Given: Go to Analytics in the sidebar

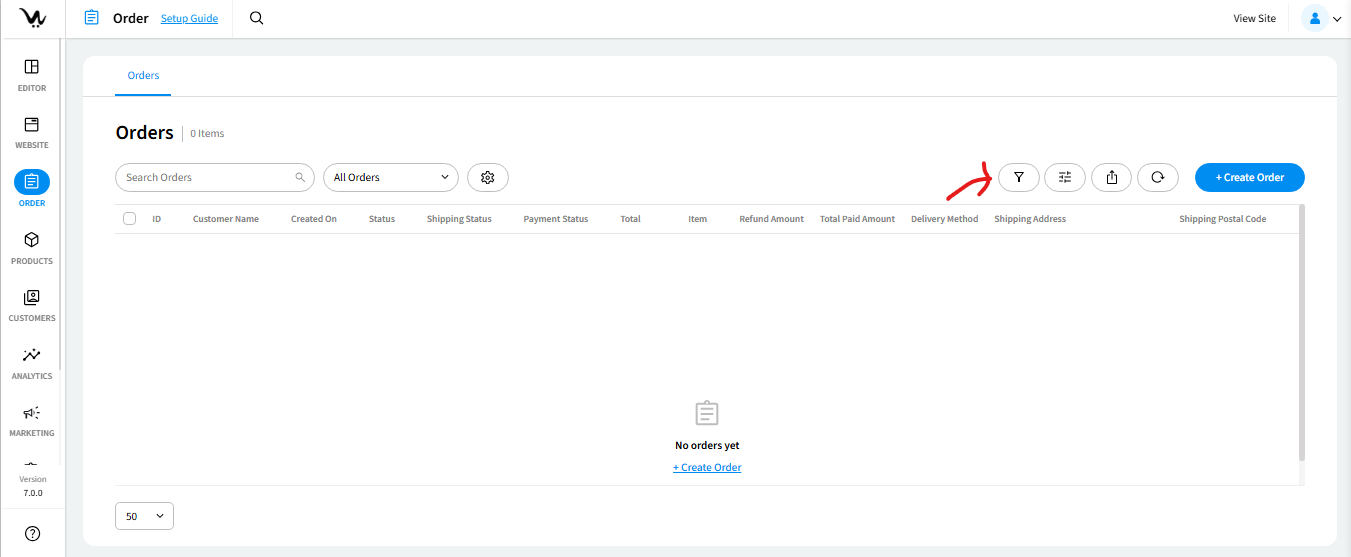Looking at the screenshot, I should coord(31,361).
